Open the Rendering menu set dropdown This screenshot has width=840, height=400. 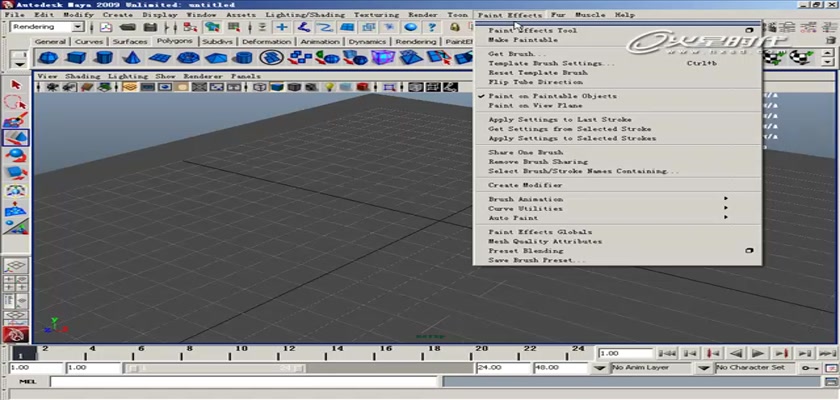point(78,27)
